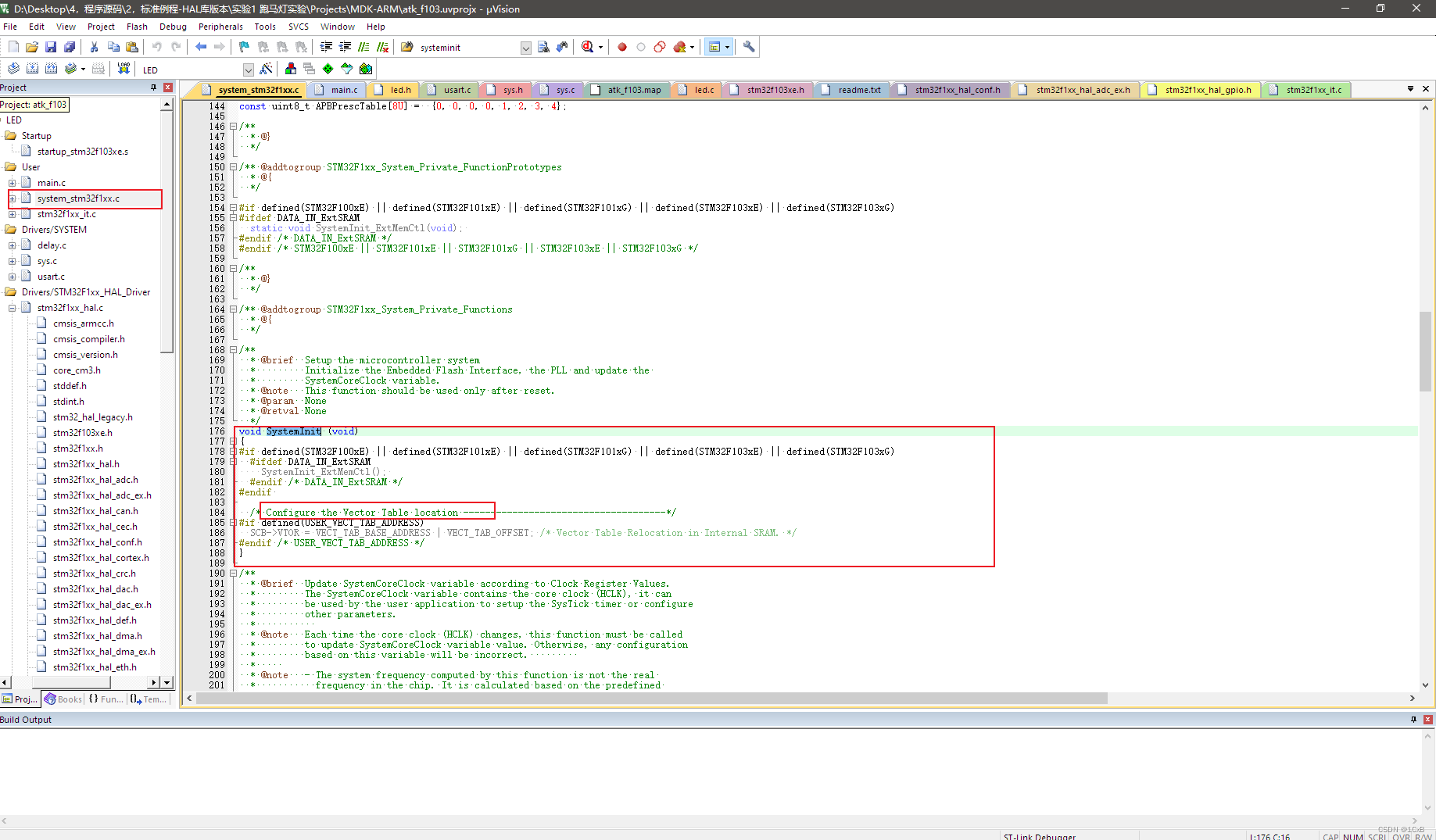Switch to the stm32f1xx_hal_gpio.h tab
Image resolution: width=1436 pixels, height=840 pixels.
pyautogui.click(x=1201, y=90)
